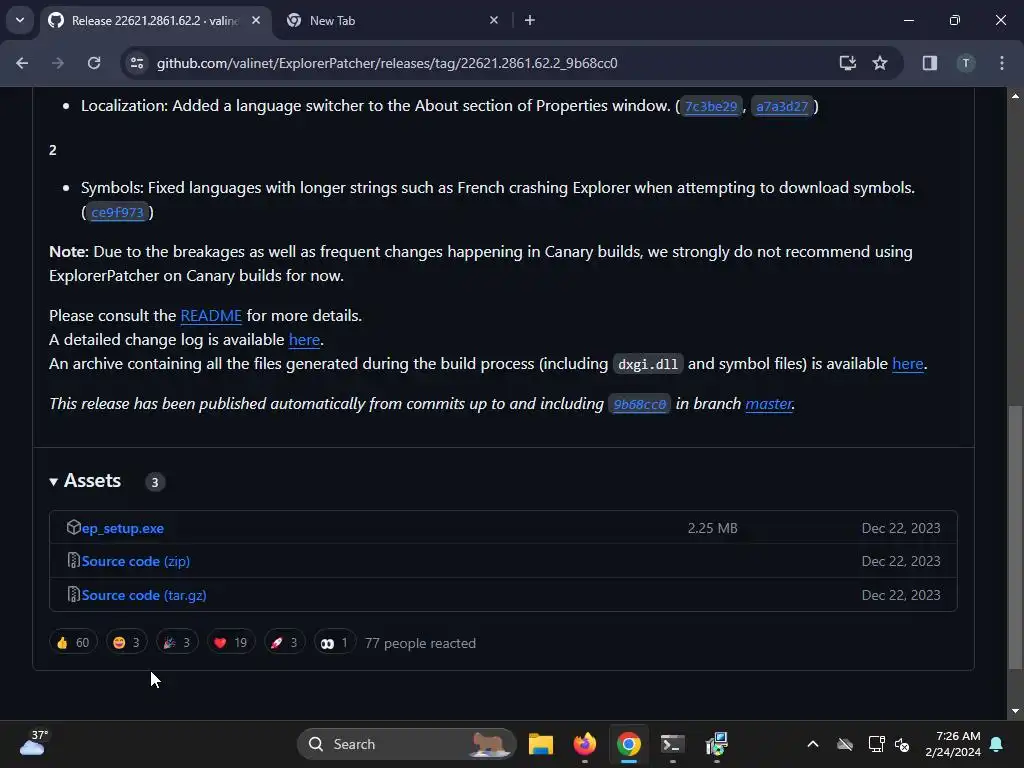The image size is (1024, 768).
Task: Open commit a7a3d27 link
Action: click(x=782, y=106)
